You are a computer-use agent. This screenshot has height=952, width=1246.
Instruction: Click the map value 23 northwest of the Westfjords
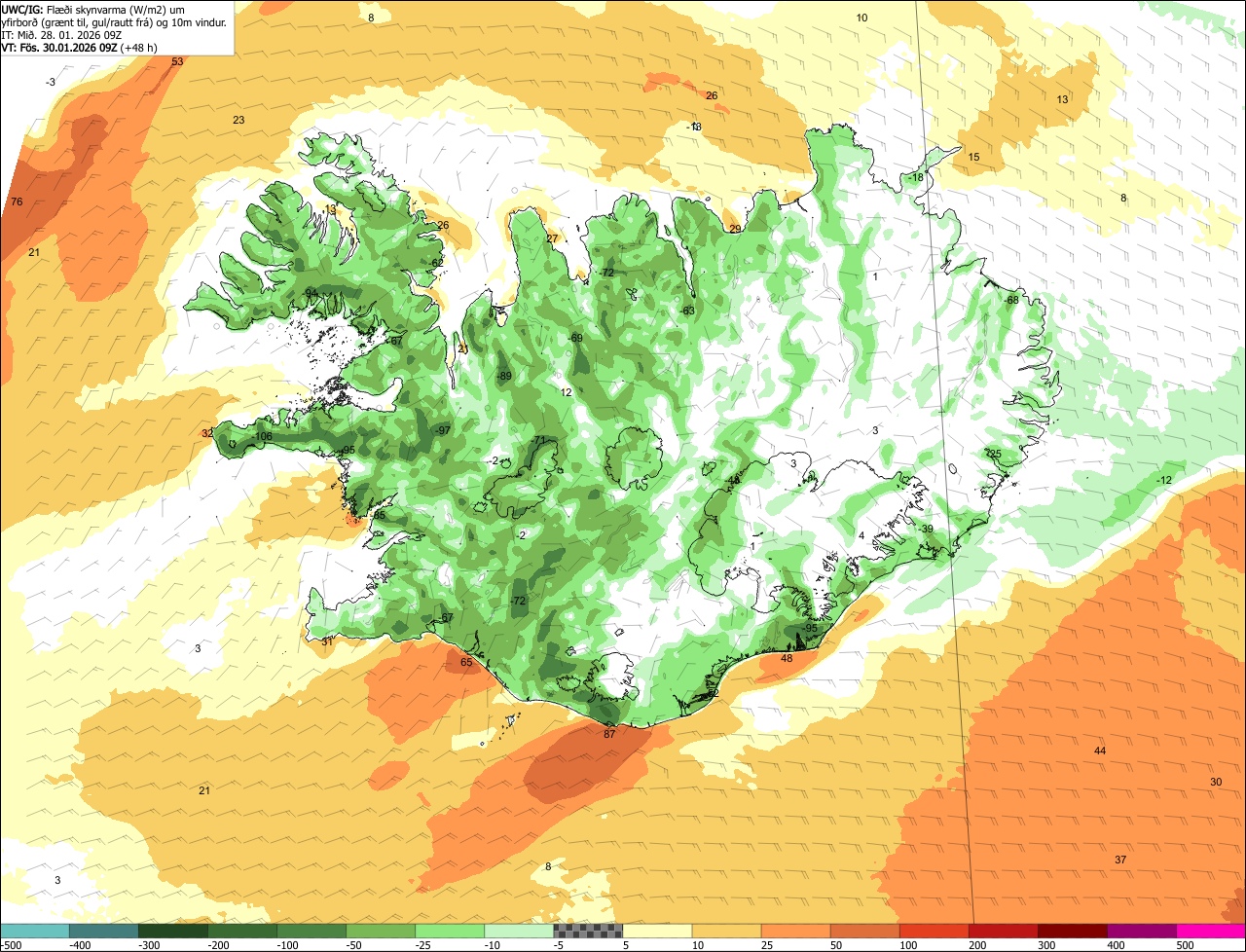pyautogui.click(x=238, y=120)
